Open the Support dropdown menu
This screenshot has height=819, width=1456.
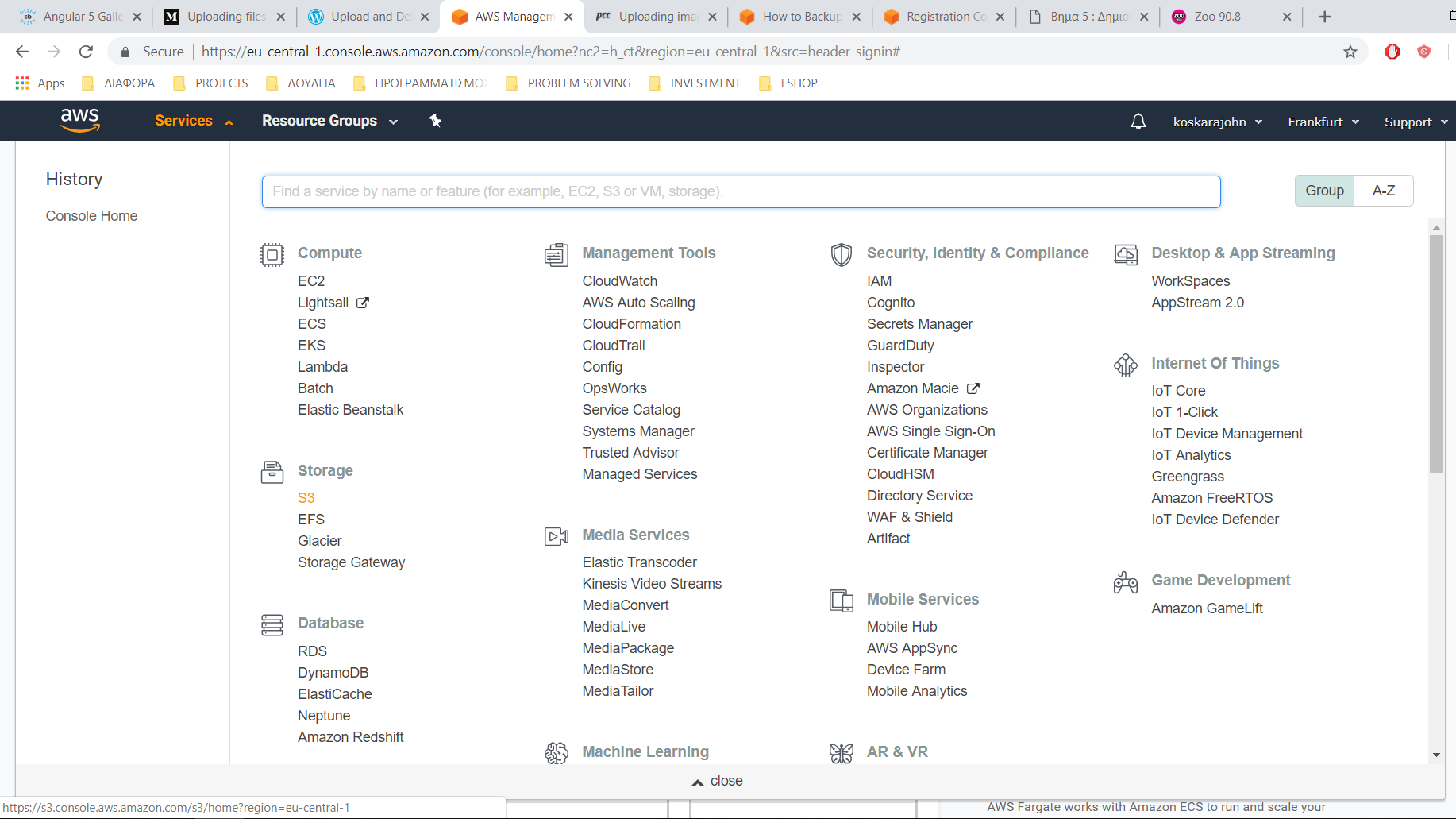tap(1416, 122)
